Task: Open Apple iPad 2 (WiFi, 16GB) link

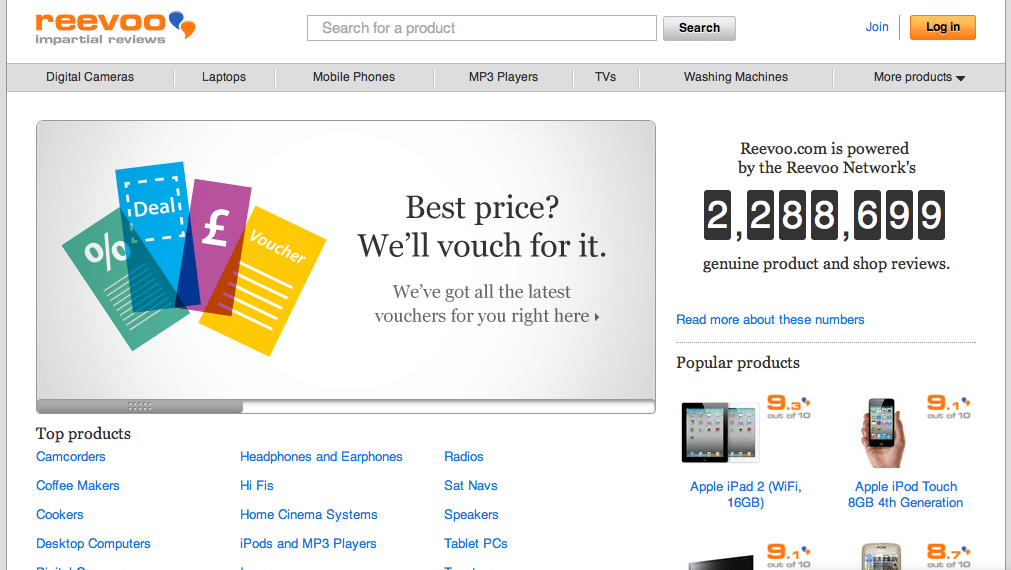Action: 745,495
